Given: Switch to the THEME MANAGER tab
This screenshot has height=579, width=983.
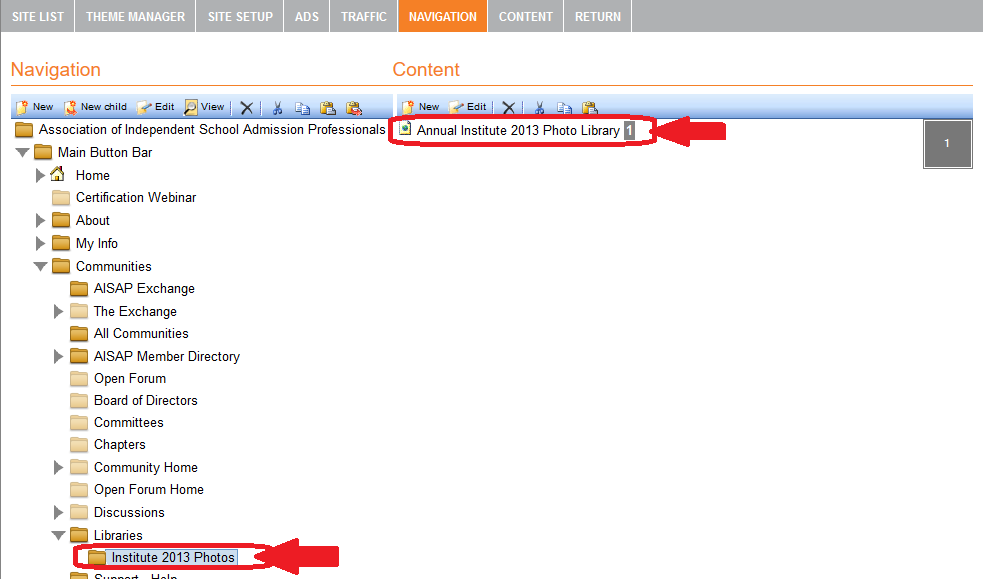Looking at the screenshot, I should (135, 16).
